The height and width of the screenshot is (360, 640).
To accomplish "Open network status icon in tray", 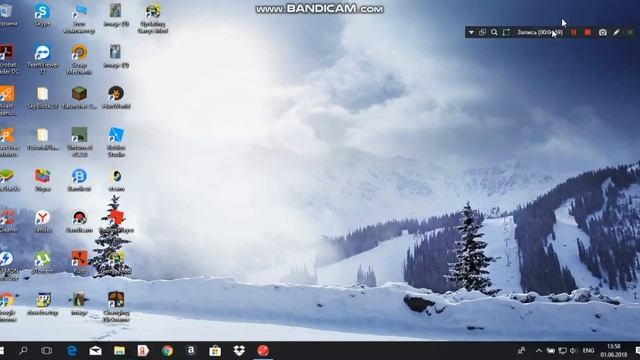I will coord(562,351).
